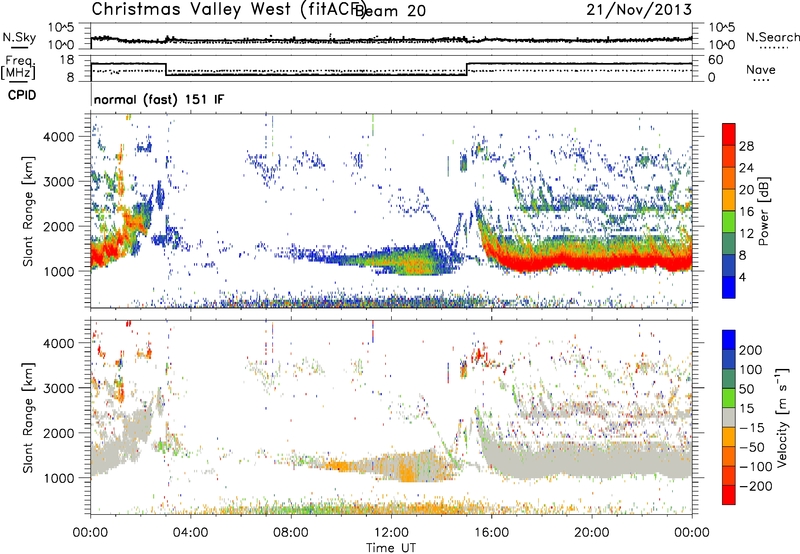The image size is (800, 554).
Task: Click "4000" tick on the power panel axis
Action: 58,136
